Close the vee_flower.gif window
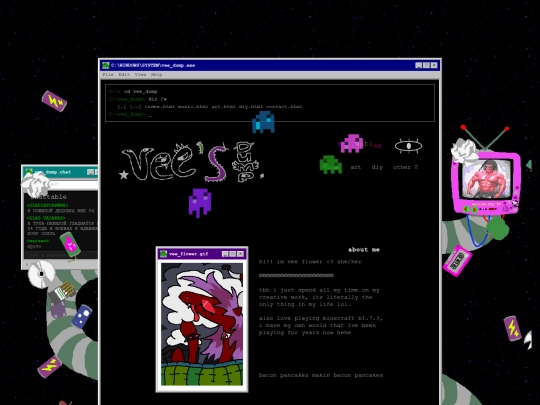The width and height of the screenshot is (540, 405). coord(240,254)
